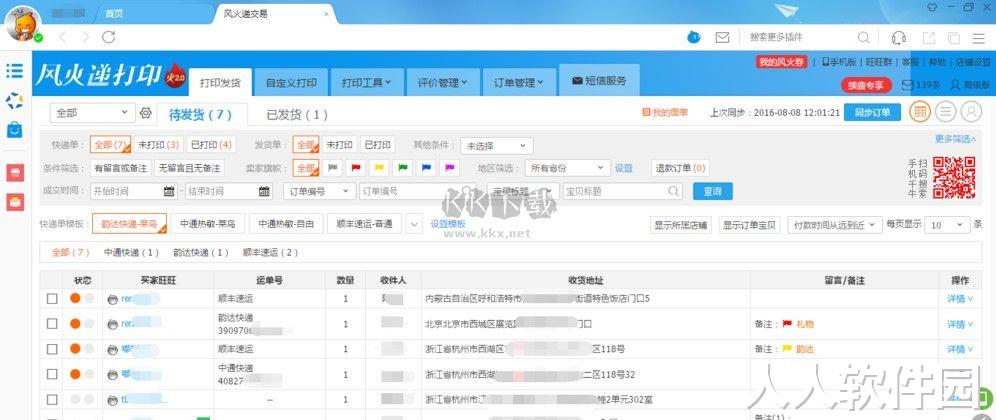Screen dimensions: 996x420
Task: Filter by blue seller flag
Action: point(426,168)
